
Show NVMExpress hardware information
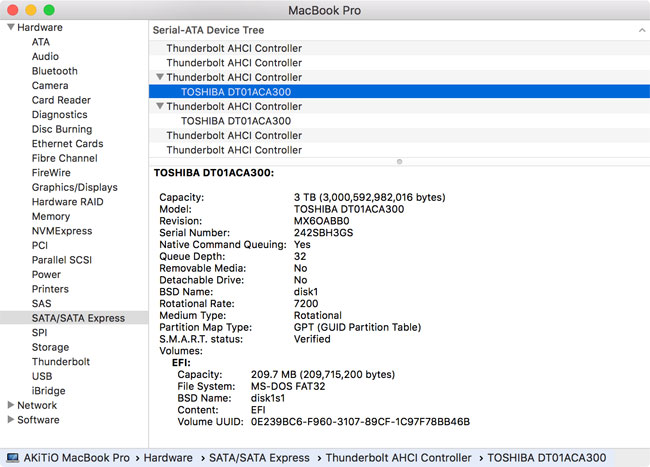click(x=62, y=231)
